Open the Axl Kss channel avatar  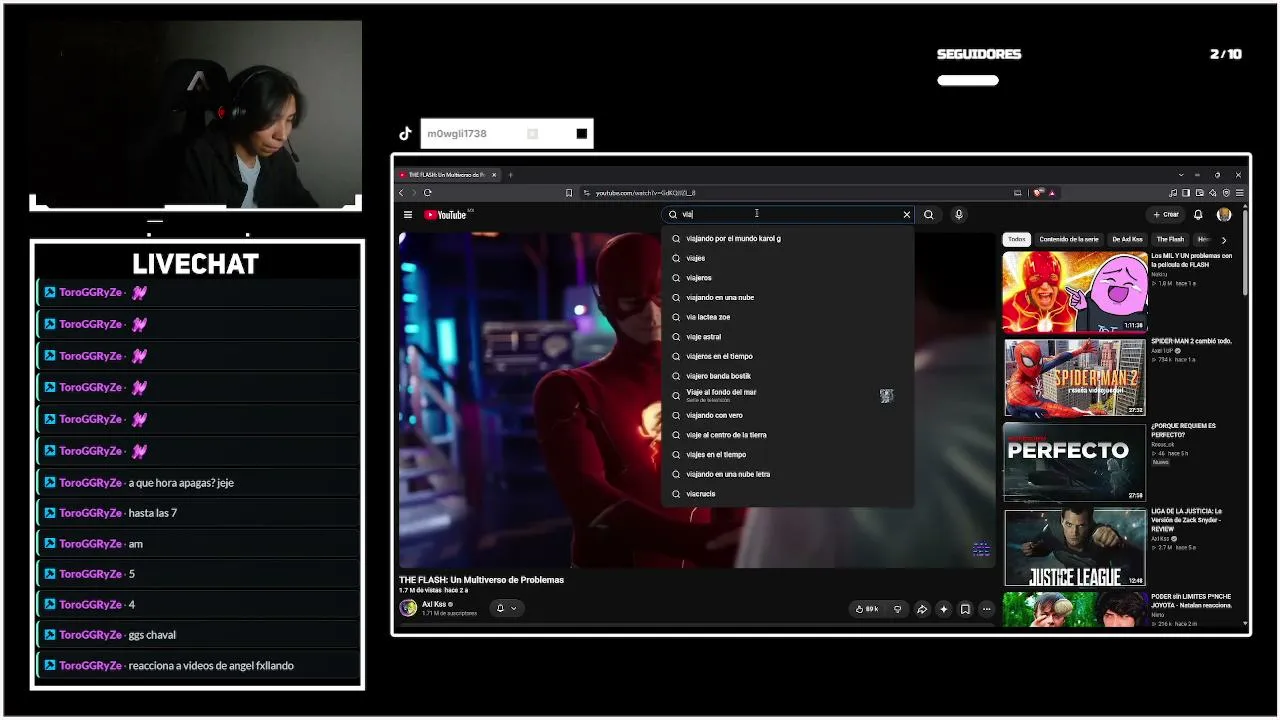408,608
